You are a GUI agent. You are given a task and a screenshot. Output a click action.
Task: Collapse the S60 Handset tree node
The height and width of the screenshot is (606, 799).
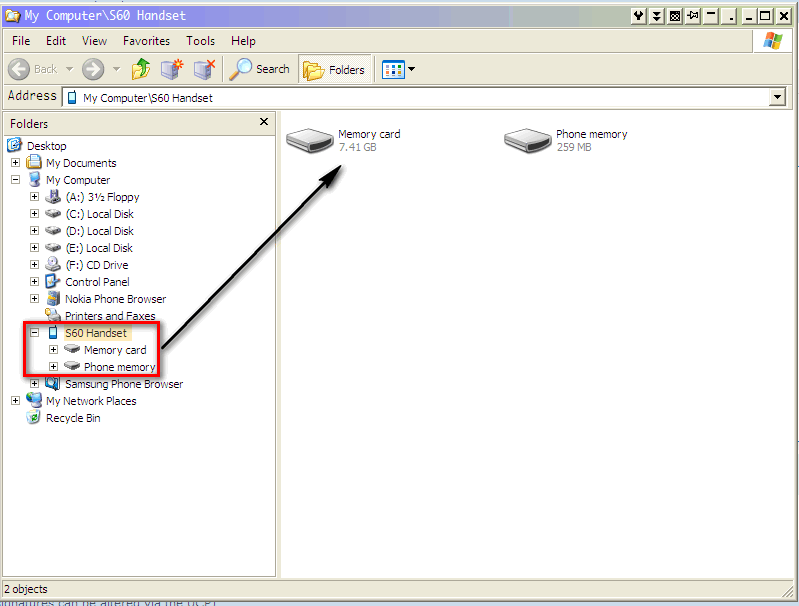point(35,333)
